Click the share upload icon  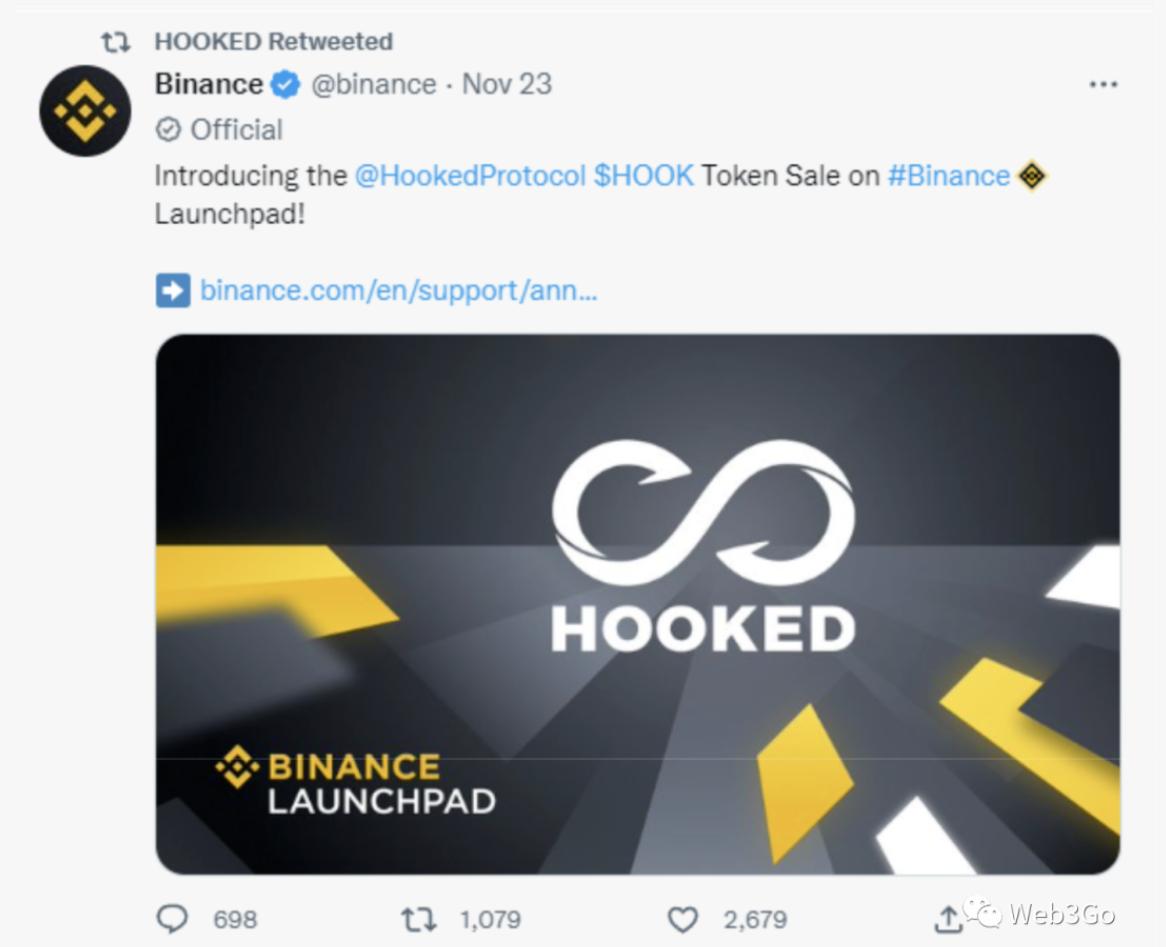(948, 918)
